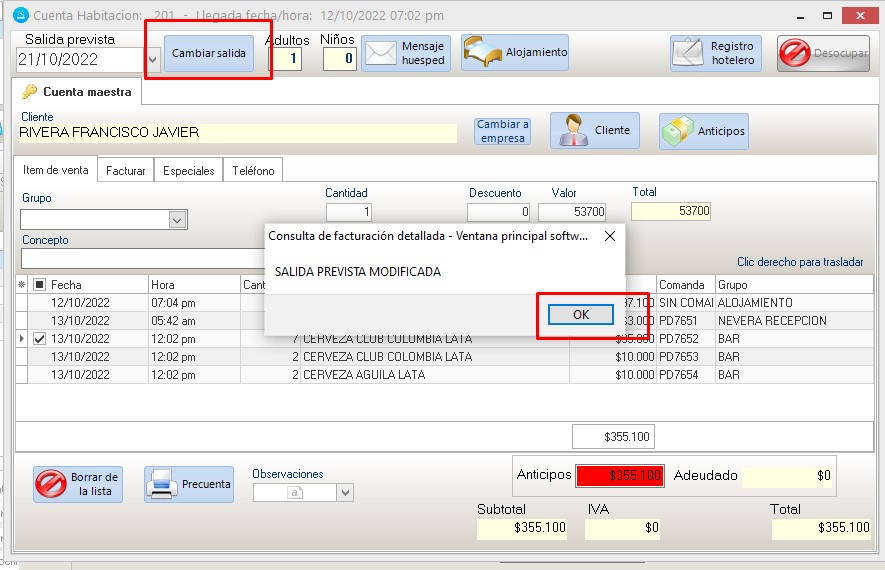Open the Cliente person icon button
Image resolution: width=885 pixels, height=570 pixels.
point(573,130)
